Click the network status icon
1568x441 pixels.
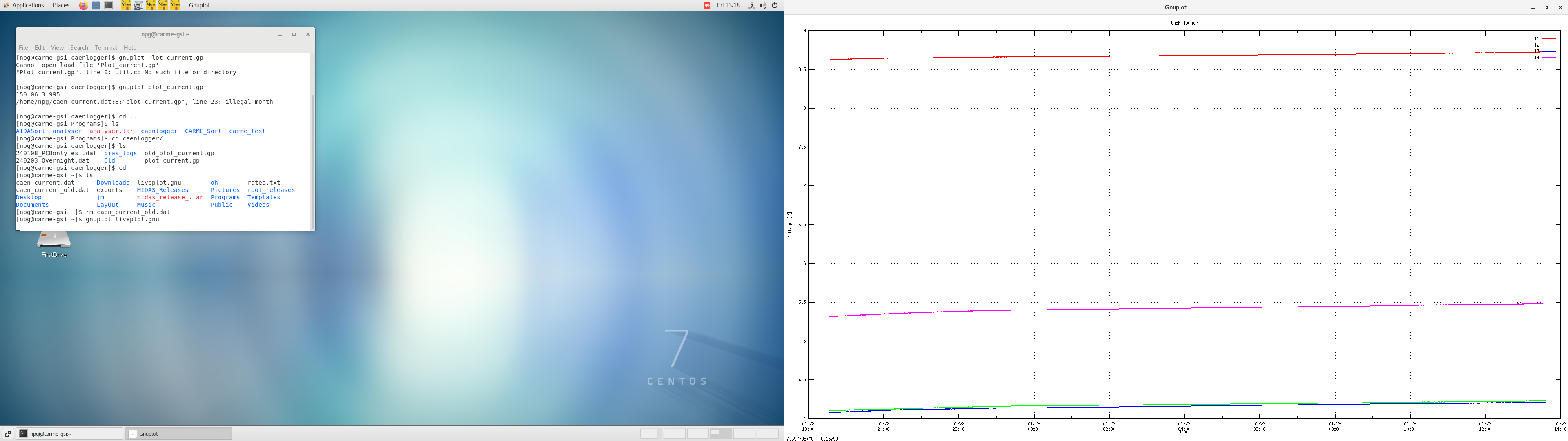[752, 5]
